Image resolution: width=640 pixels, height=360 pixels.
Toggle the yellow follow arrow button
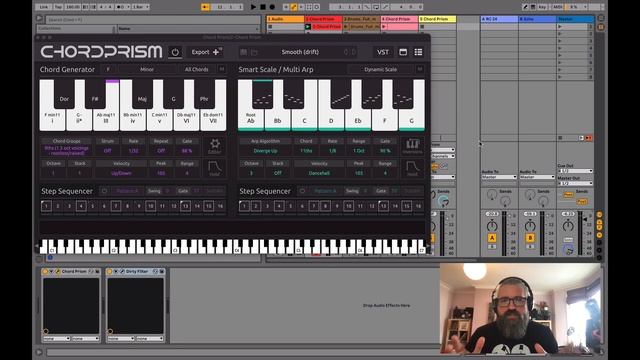click(205, 7)
